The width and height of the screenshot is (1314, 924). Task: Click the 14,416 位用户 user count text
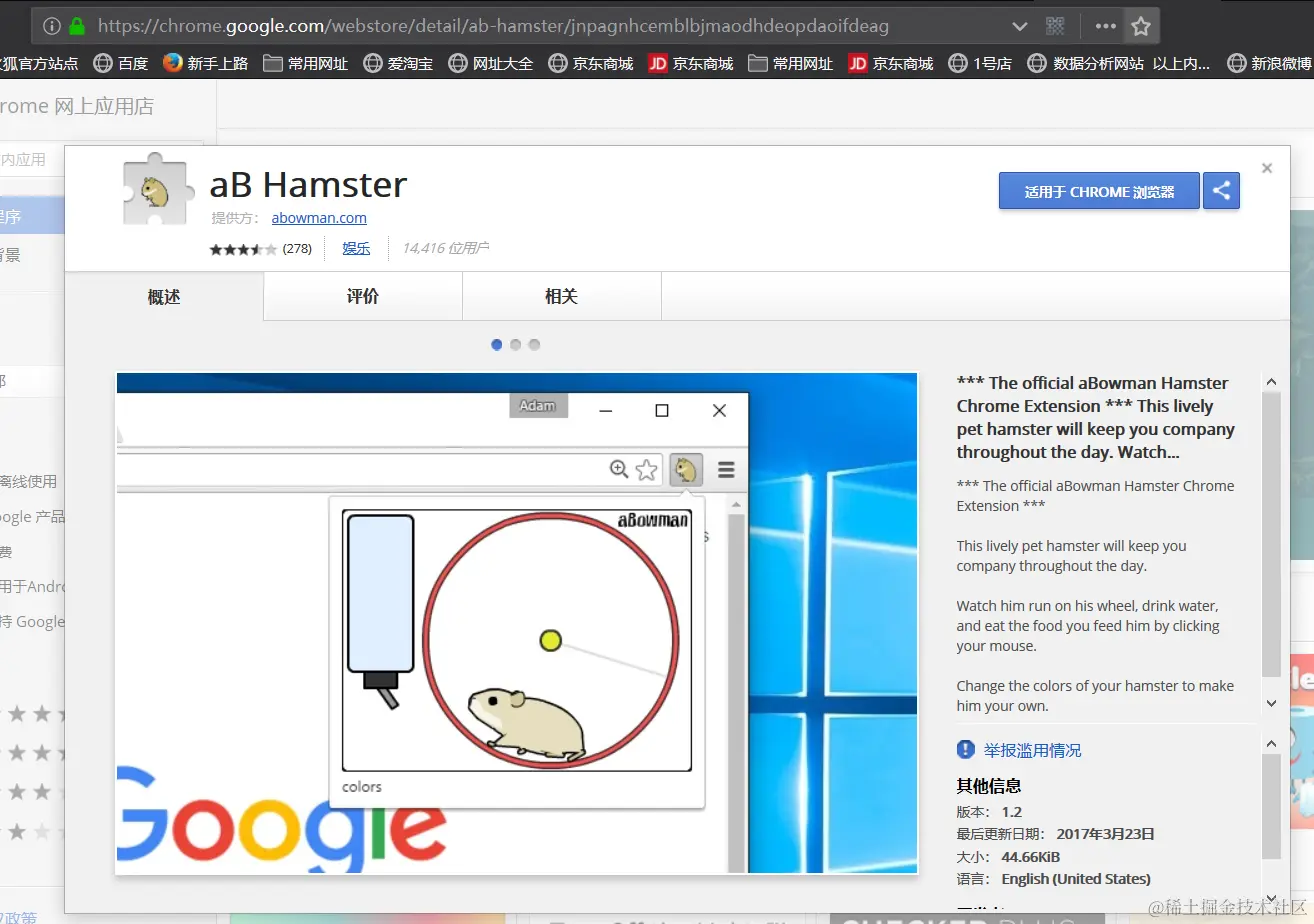coord(445,248)
